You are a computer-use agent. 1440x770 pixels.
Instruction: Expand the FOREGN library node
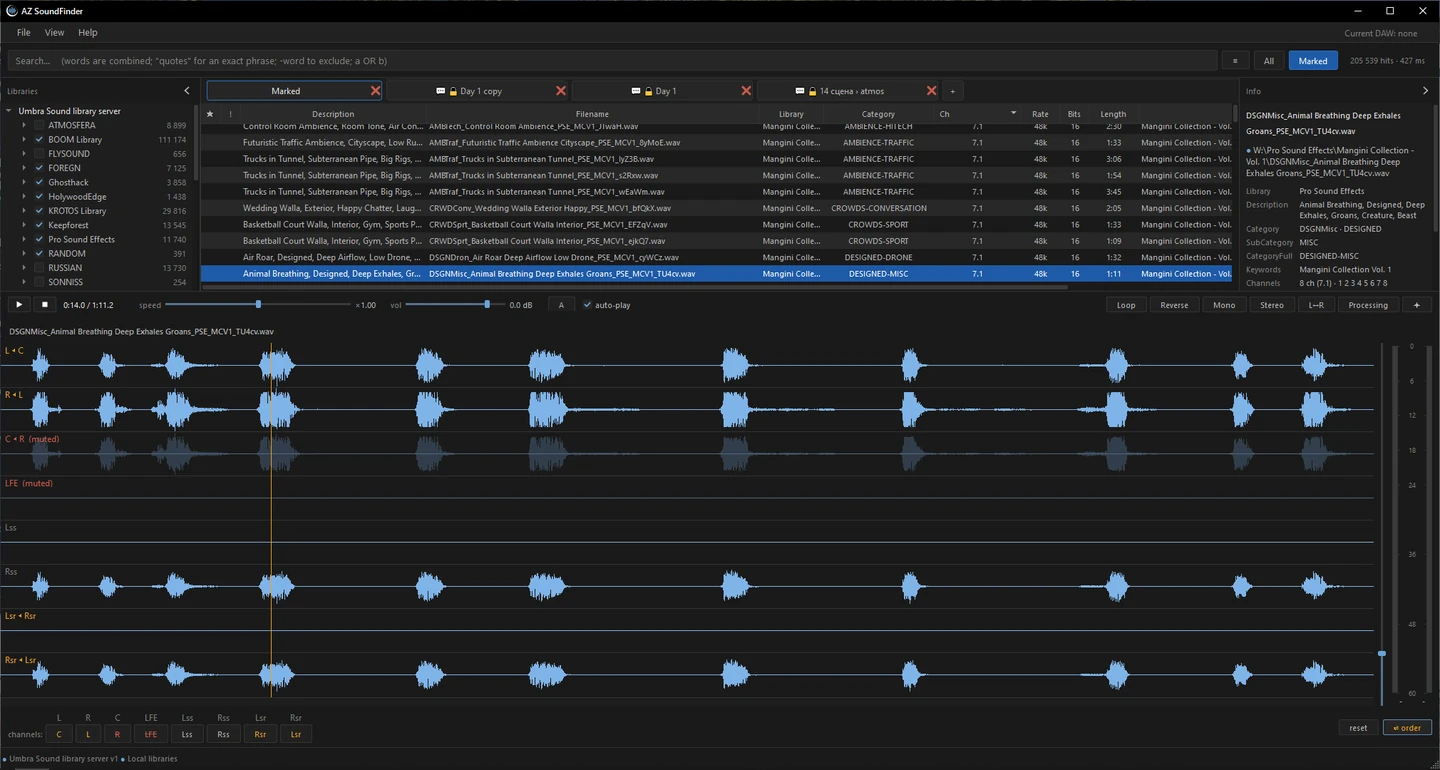click(24, 168)
